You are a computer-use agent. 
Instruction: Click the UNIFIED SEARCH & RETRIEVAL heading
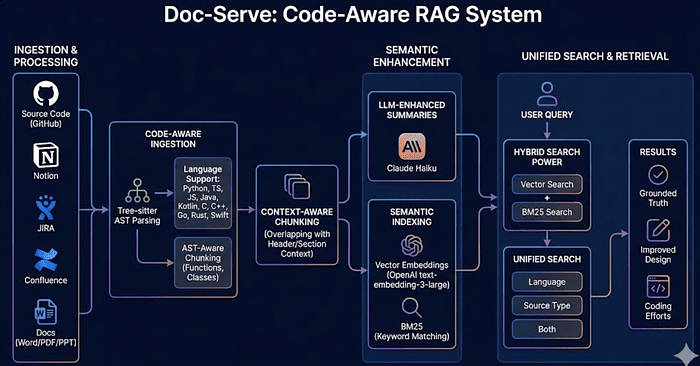(x=595, y=56)
